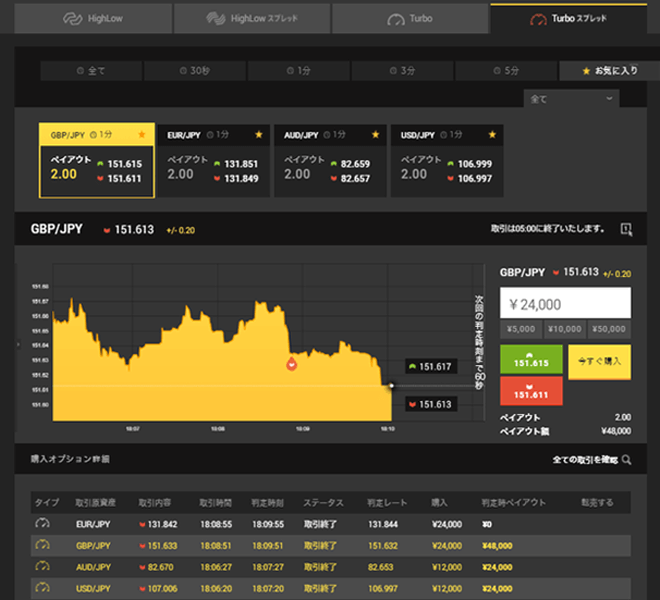Click the 18:08:55 trade time cell
The width and height of the screenshot is (660, 600).
(216, 524)
